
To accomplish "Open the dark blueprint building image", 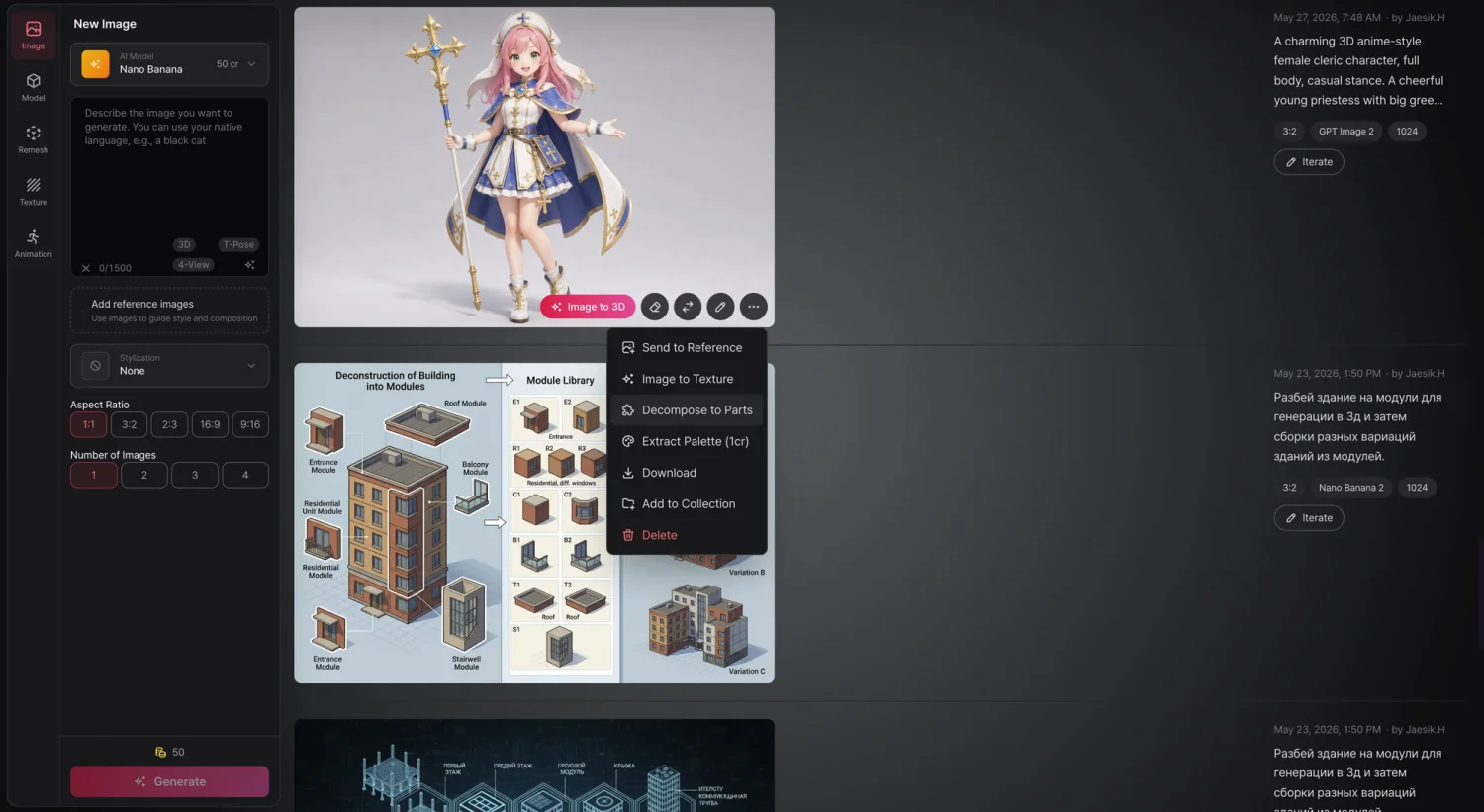I will pyautogui.click(x=534, y=766).
